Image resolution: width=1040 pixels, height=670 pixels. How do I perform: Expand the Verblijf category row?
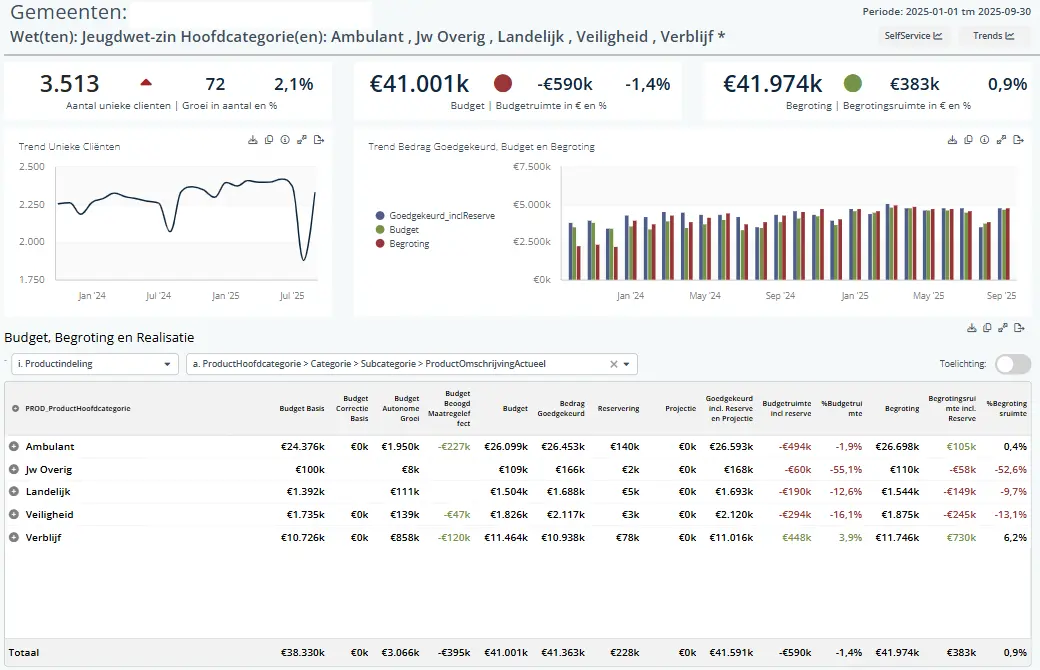(x=14, y=537)
